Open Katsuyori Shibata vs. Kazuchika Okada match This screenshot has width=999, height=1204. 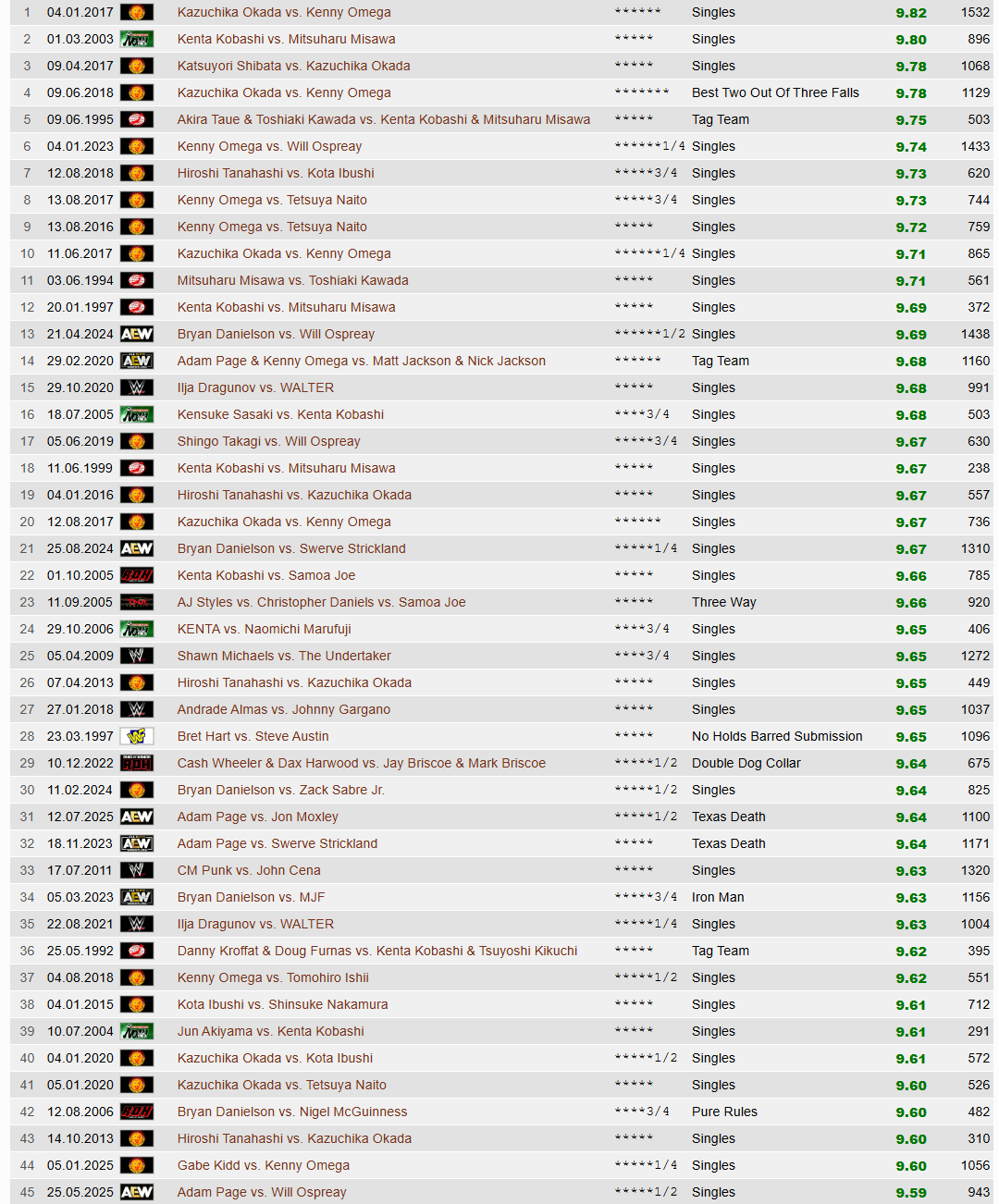pyautogui.click(x=294, y=67)
